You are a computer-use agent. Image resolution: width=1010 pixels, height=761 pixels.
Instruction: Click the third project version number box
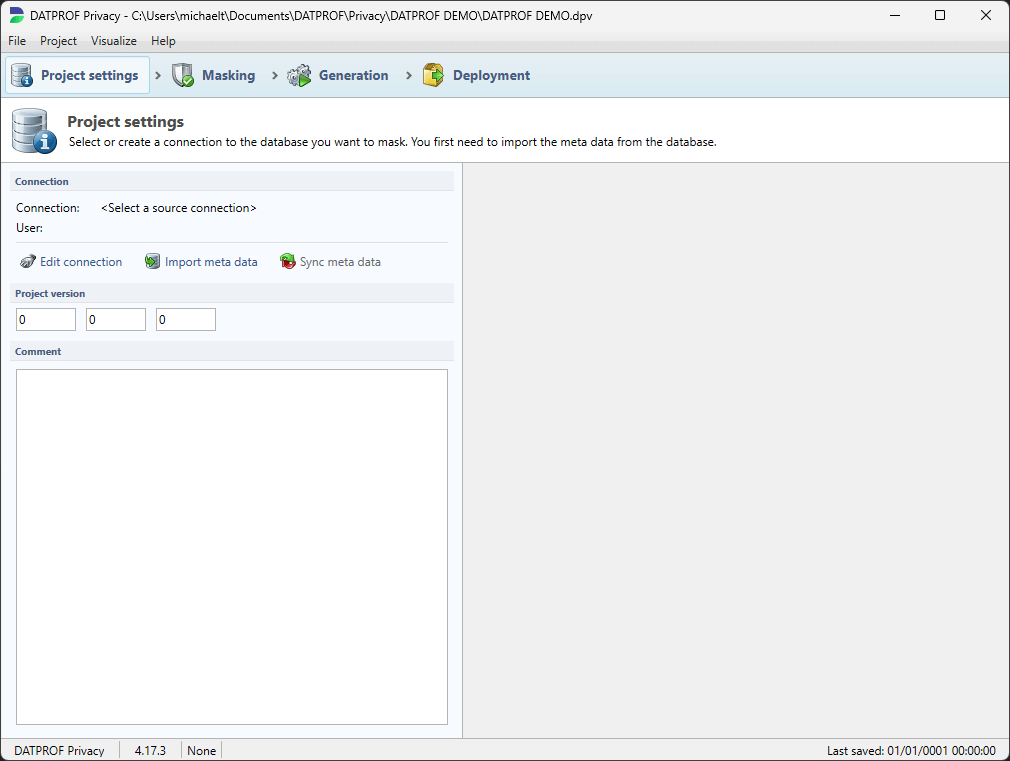[186, 320]
